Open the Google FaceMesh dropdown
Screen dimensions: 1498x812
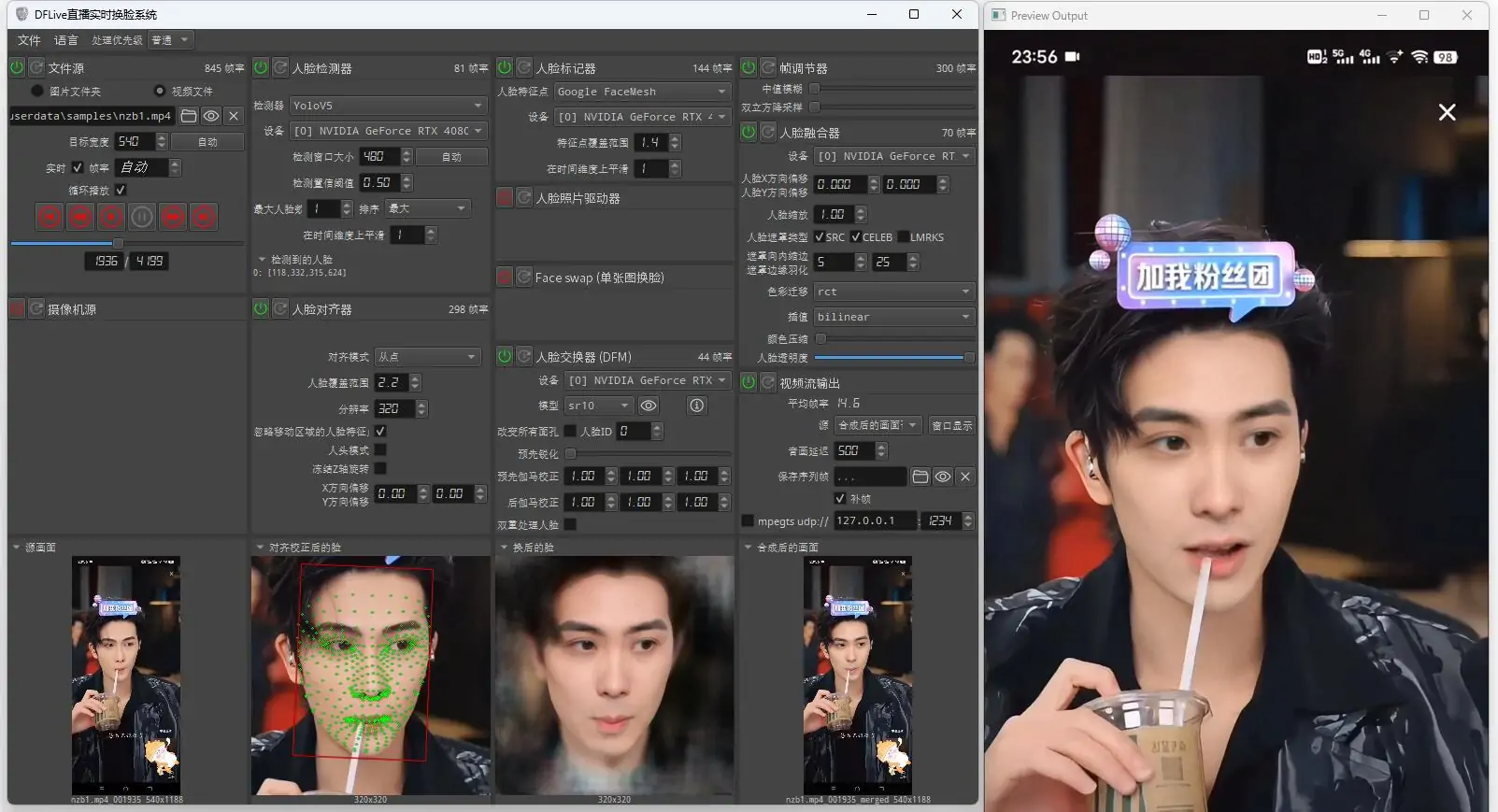pyautogui.click(x=641, y=92)
